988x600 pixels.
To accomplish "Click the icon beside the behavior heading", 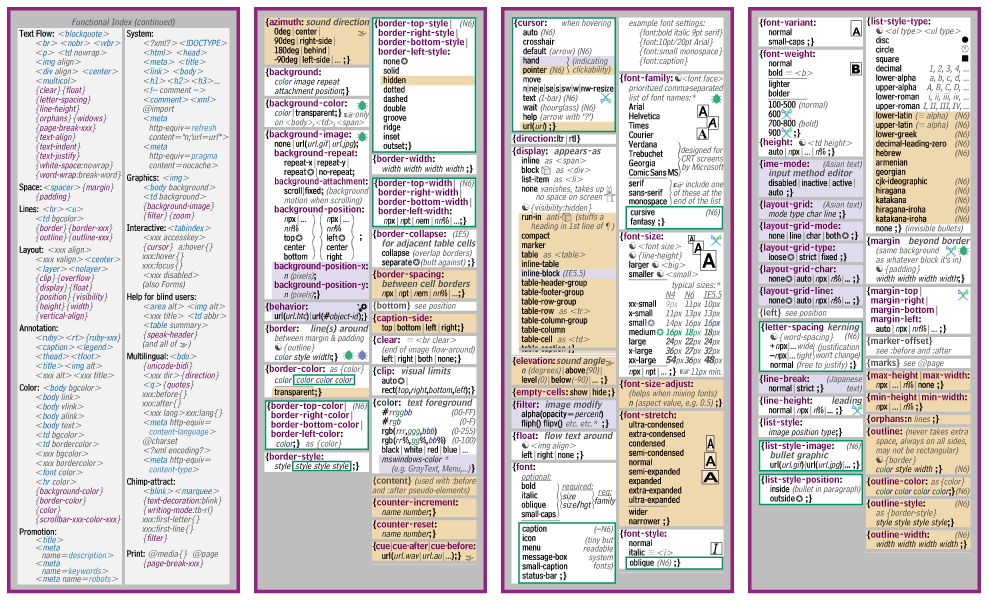I will tap(362, 308).
